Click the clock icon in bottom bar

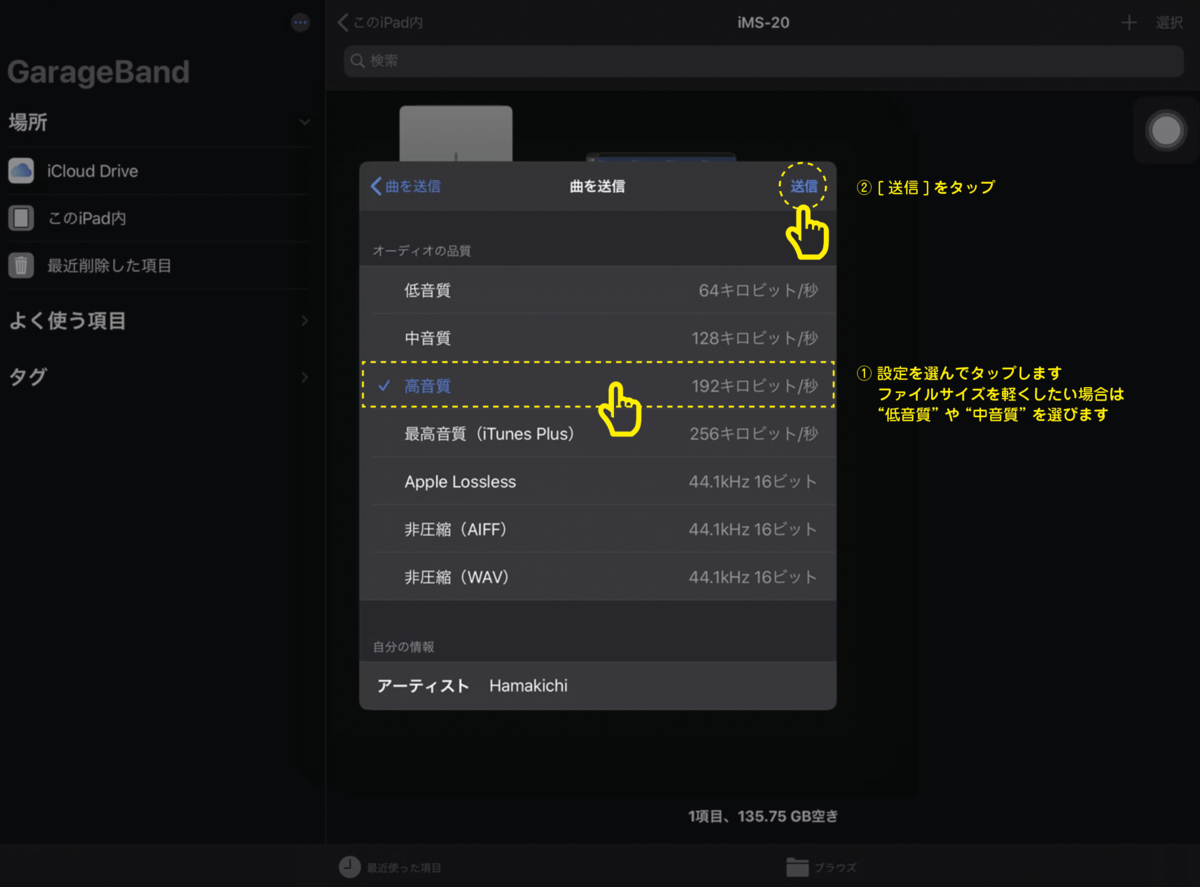(x=349, y=867)
